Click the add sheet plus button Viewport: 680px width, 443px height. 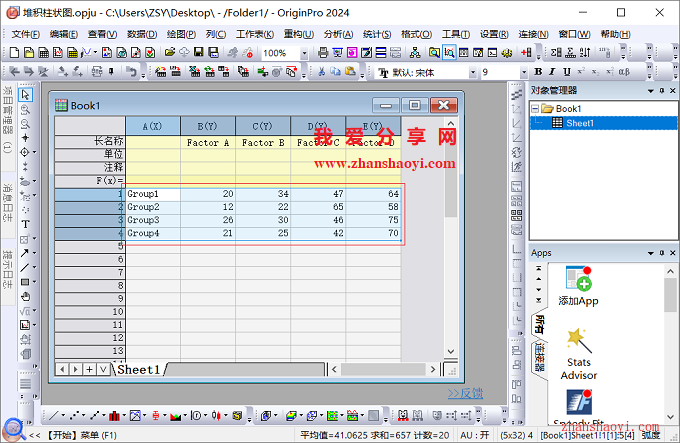point(89,369)
